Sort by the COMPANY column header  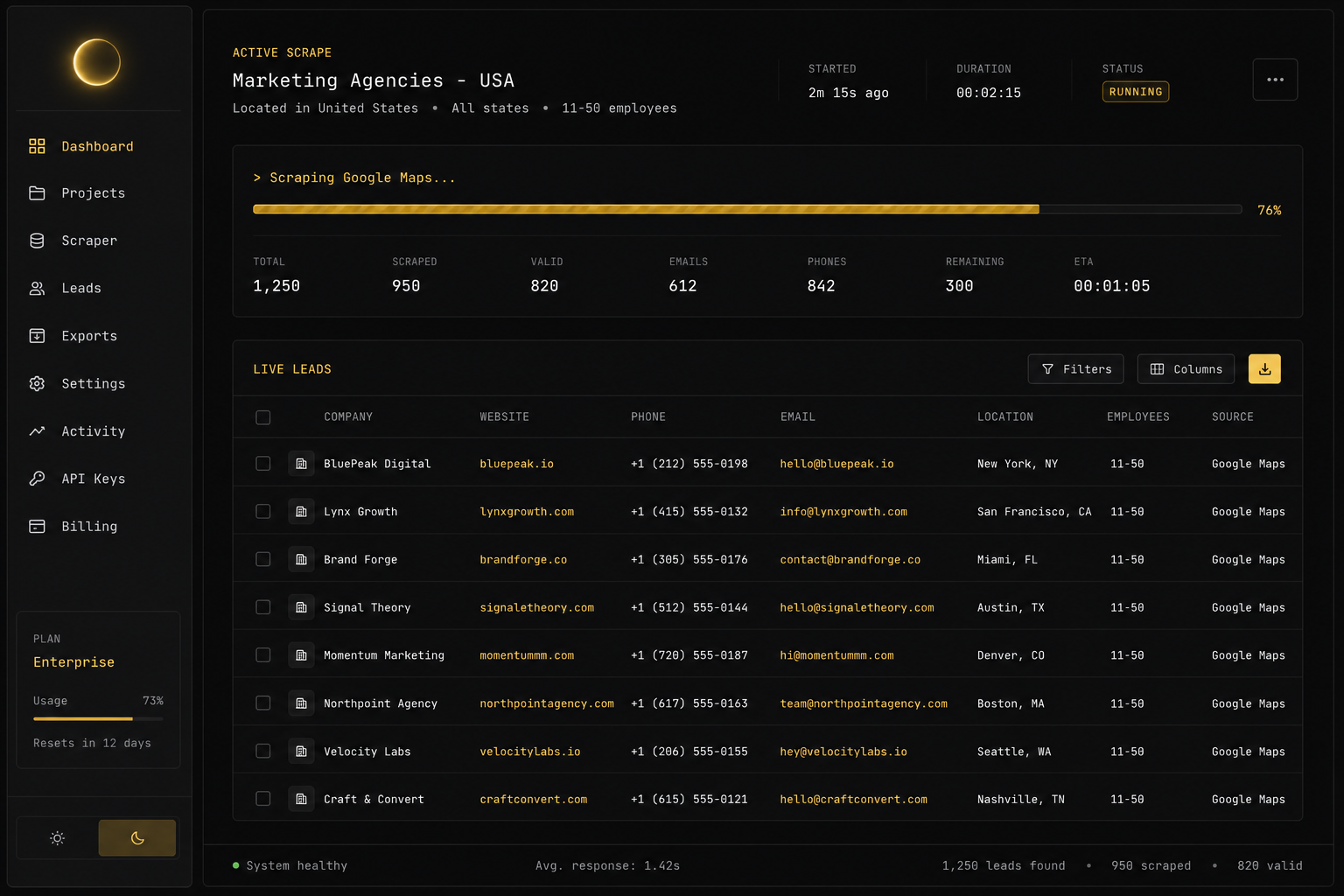(348, 417)
